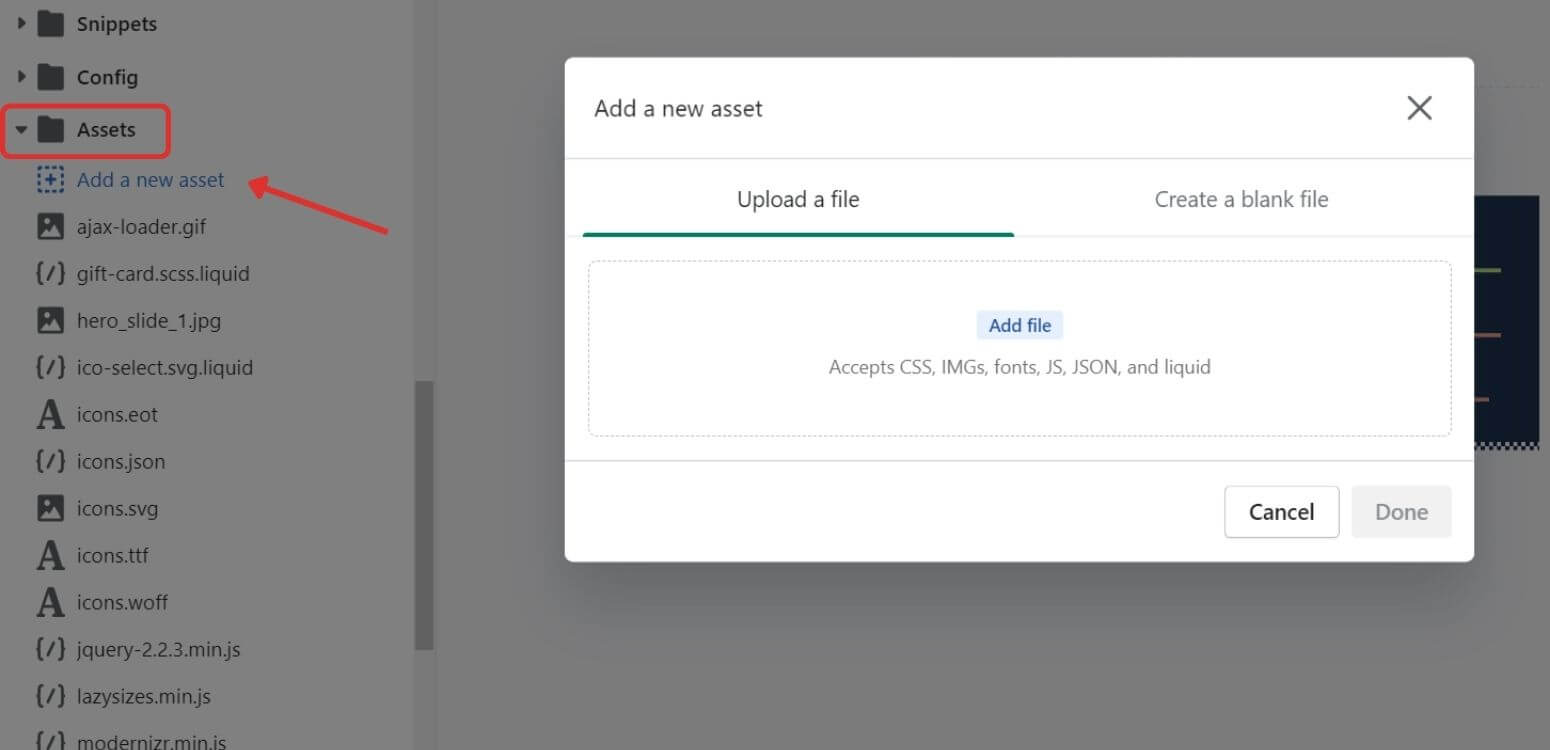Expand the Snippets folder arrow
Image resolution: width=1550 pixels, height=750 pixels.
(21, 23)
